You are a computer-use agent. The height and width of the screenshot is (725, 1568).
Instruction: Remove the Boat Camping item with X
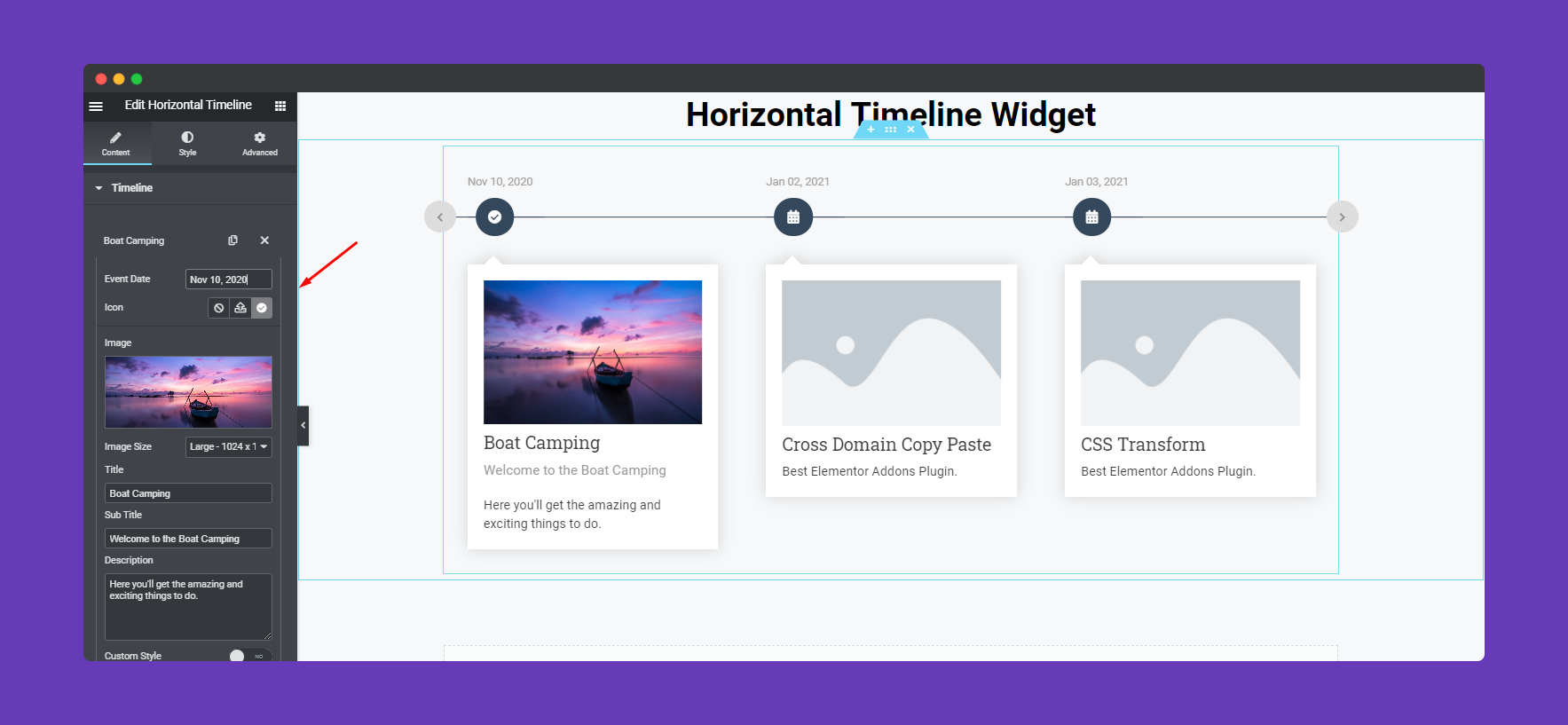(x=264, y=240)
